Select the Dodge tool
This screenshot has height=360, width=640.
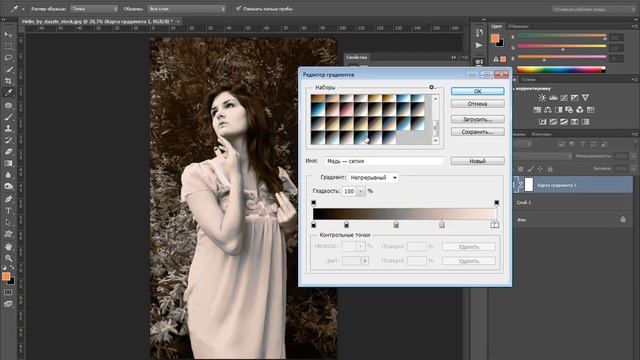(x=8, y=187)
